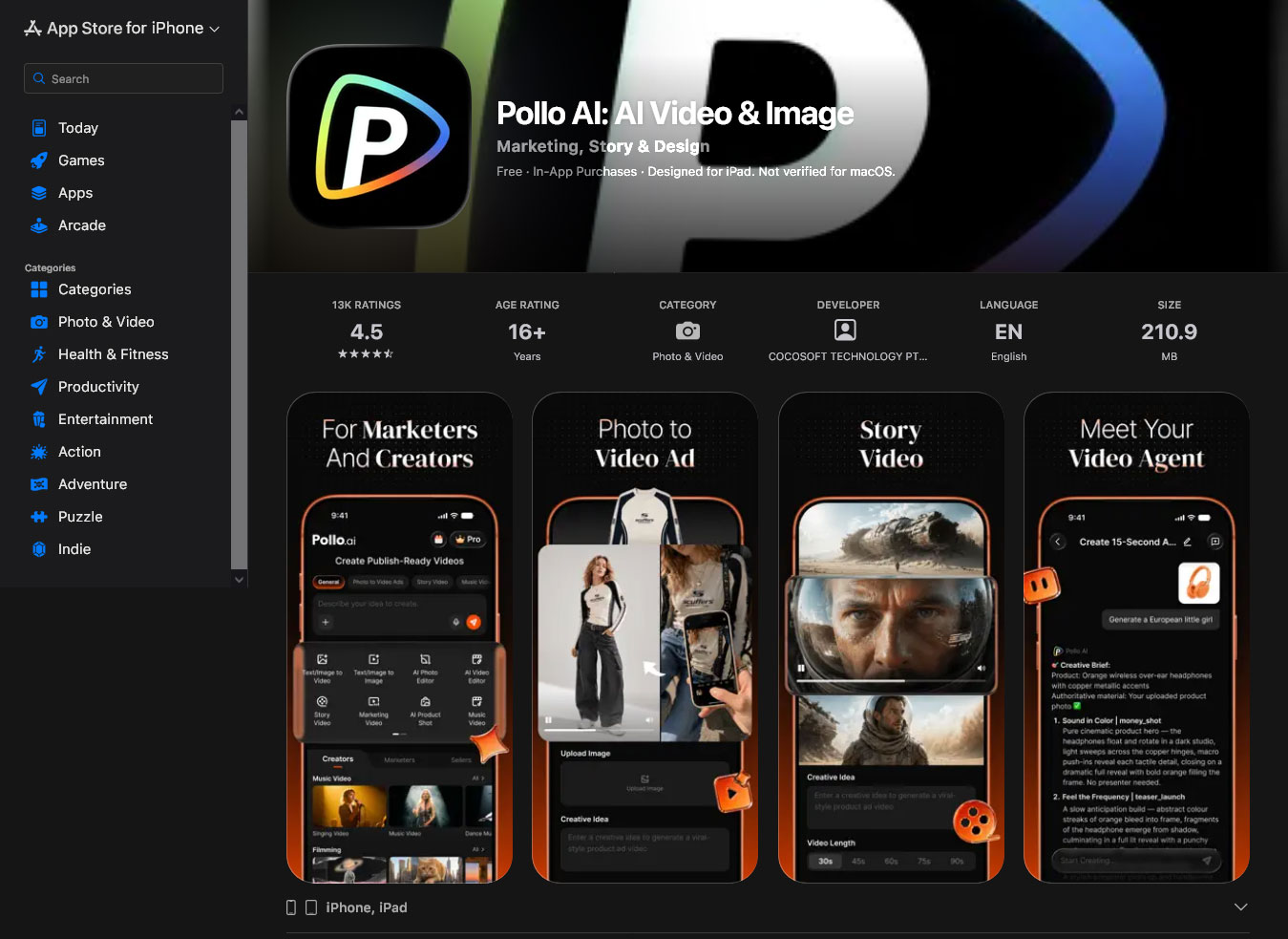Click the Marketing, Story & Design subtitle
Viewport: 1288px width, 939px height.
(x=602, y=146)
